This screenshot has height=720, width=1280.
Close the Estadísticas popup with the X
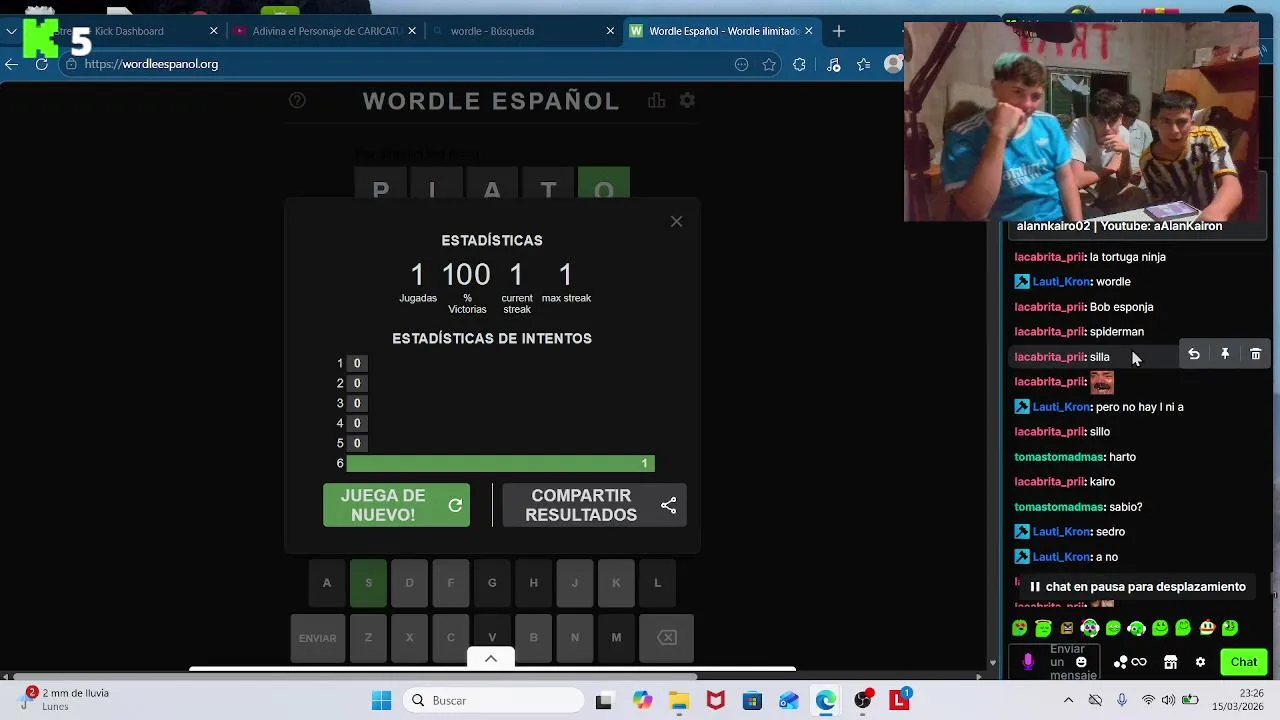676,221
